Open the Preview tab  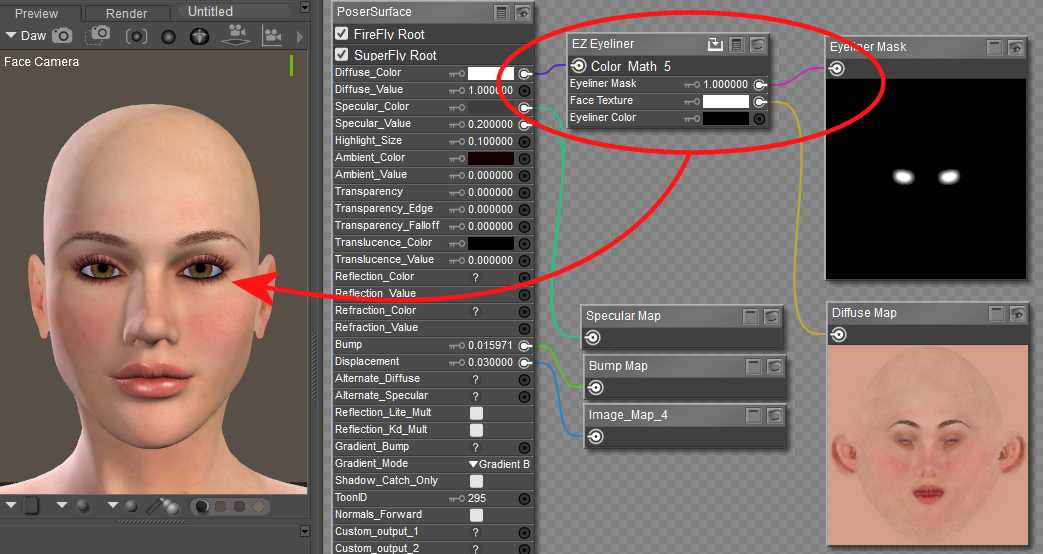(x=36, y=13)
